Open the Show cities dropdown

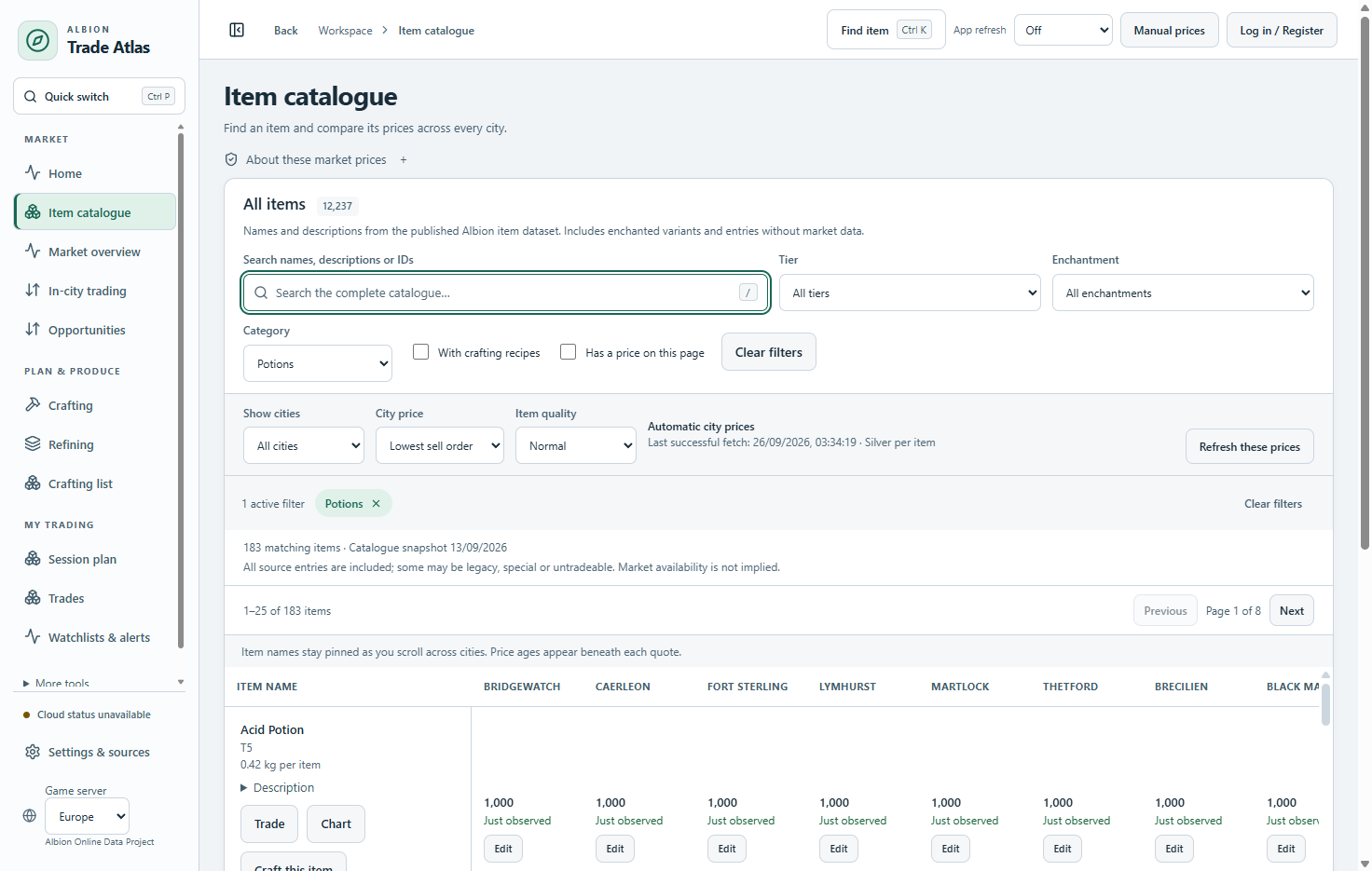point(304,445)
